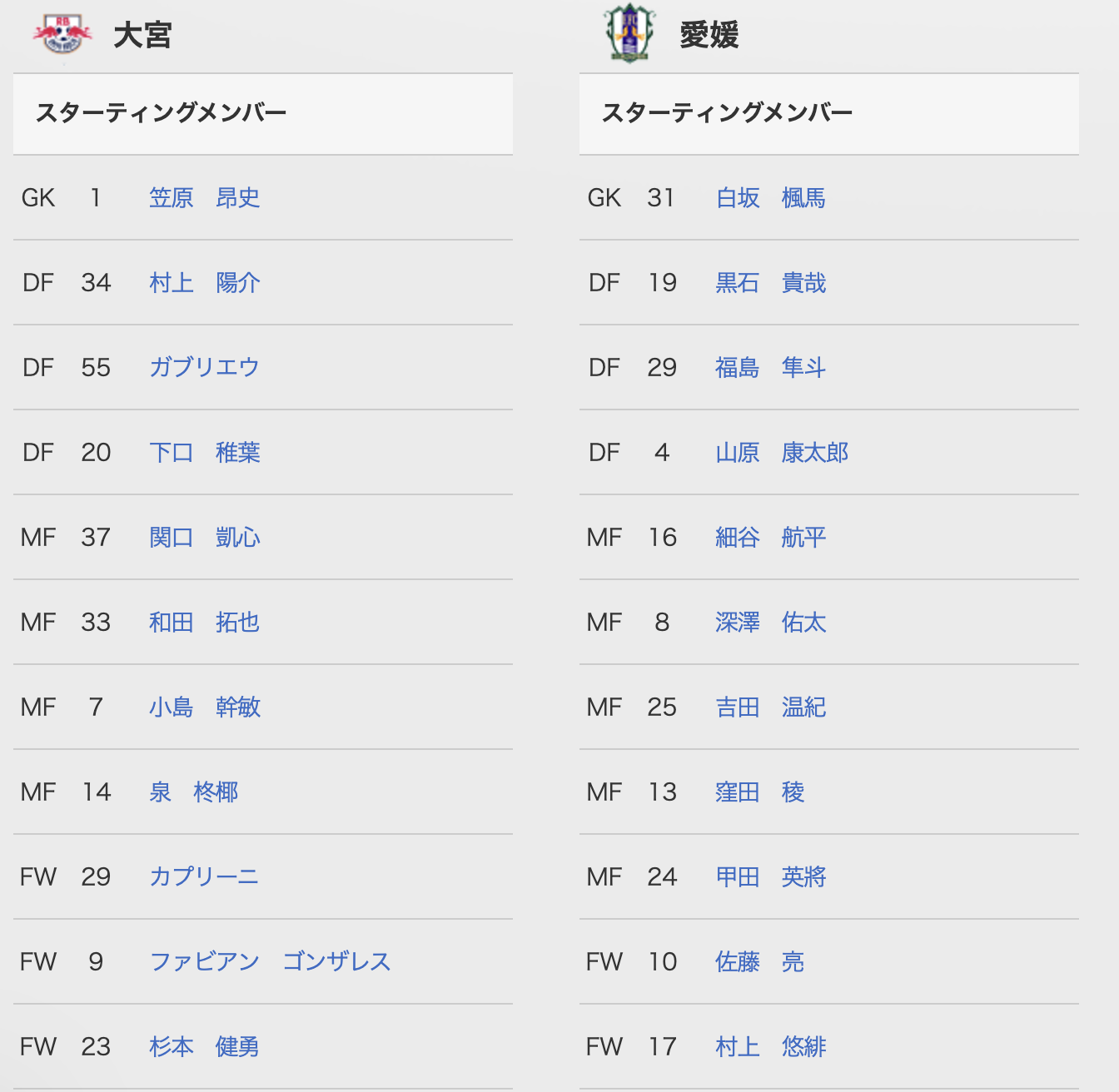Open 山原 康太郎 player page

coord(782,452)
